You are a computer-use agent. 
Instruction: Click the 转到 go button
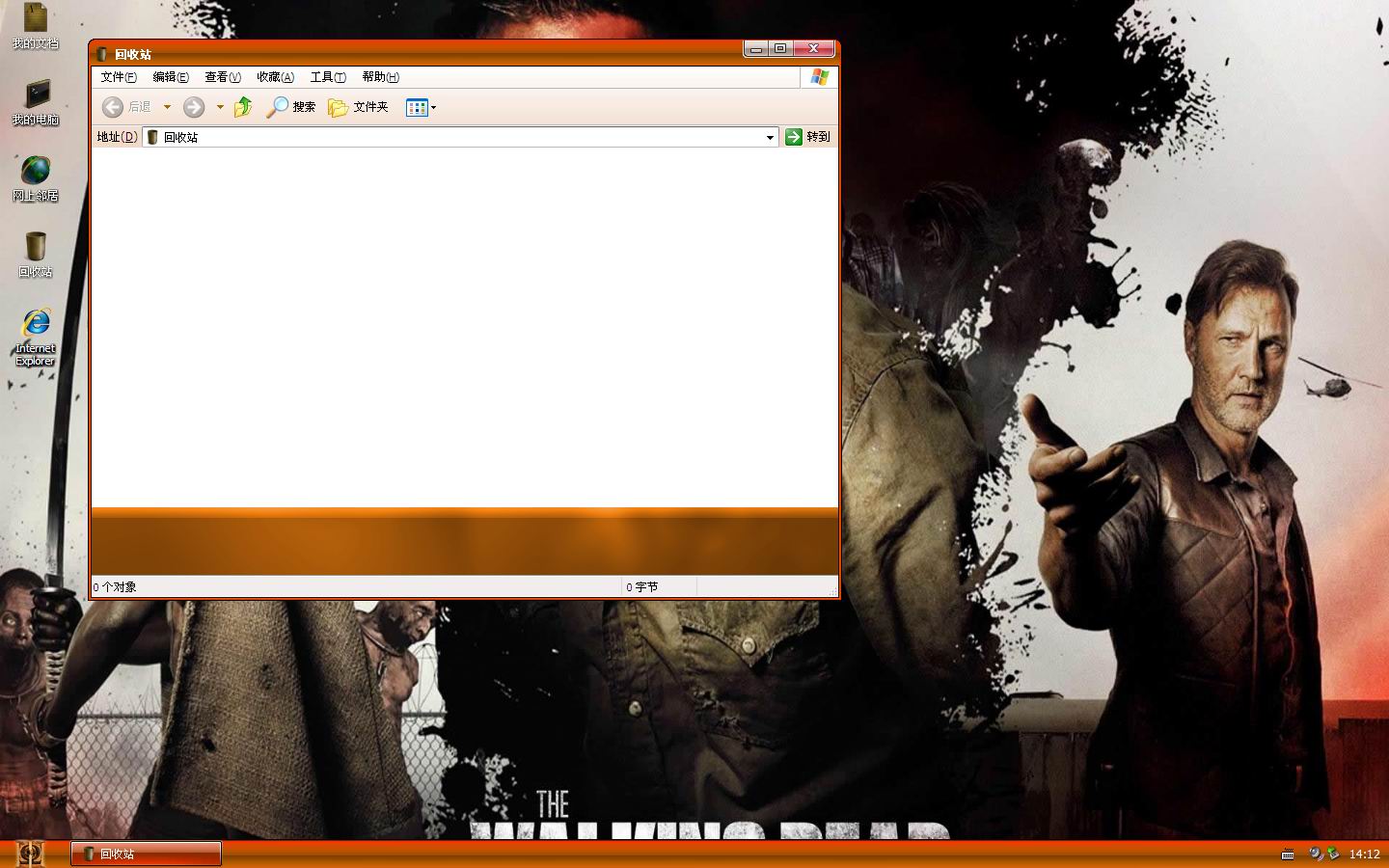pos(807,137)
